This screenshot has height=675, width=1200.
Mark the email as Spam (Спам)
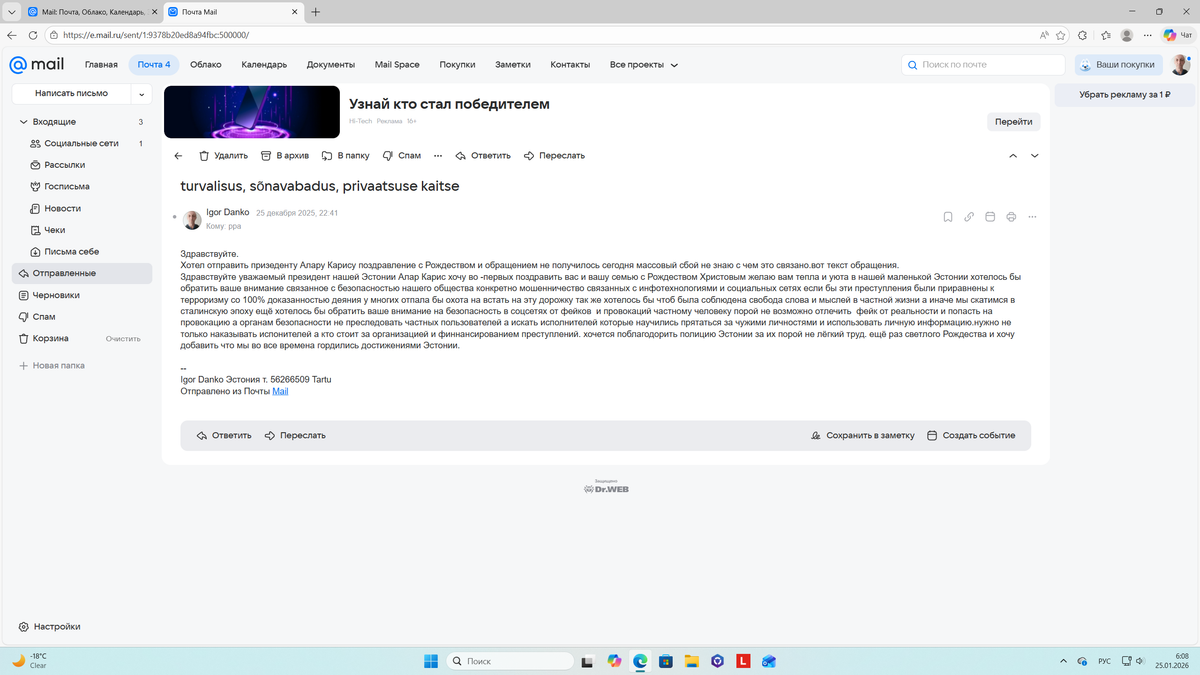pyautogui.click(x=402, y=156)
